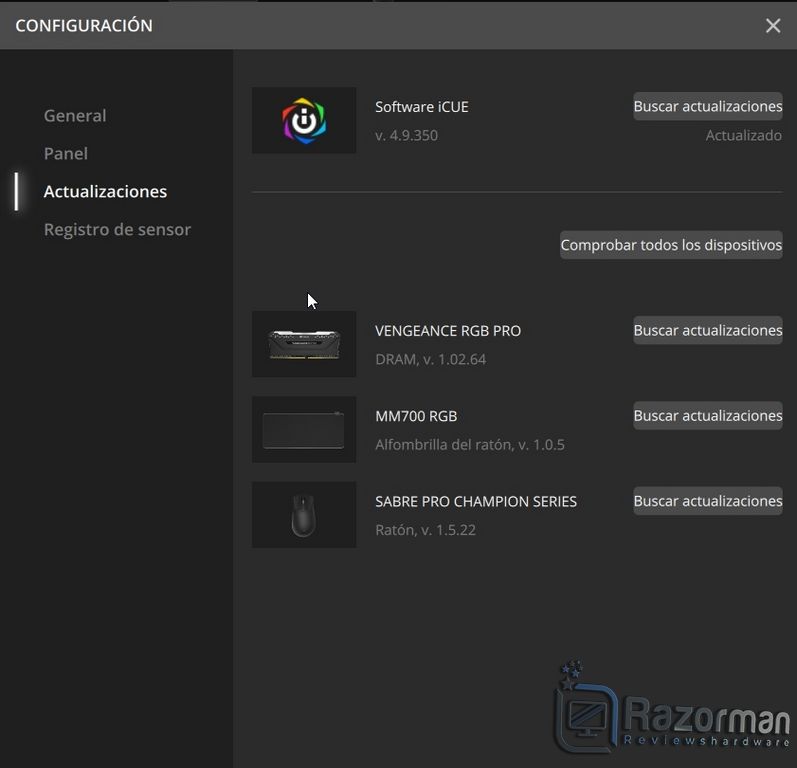Open Registro de sensor section
Viewport: 797px width, 768px height.
tap(117, 230)
